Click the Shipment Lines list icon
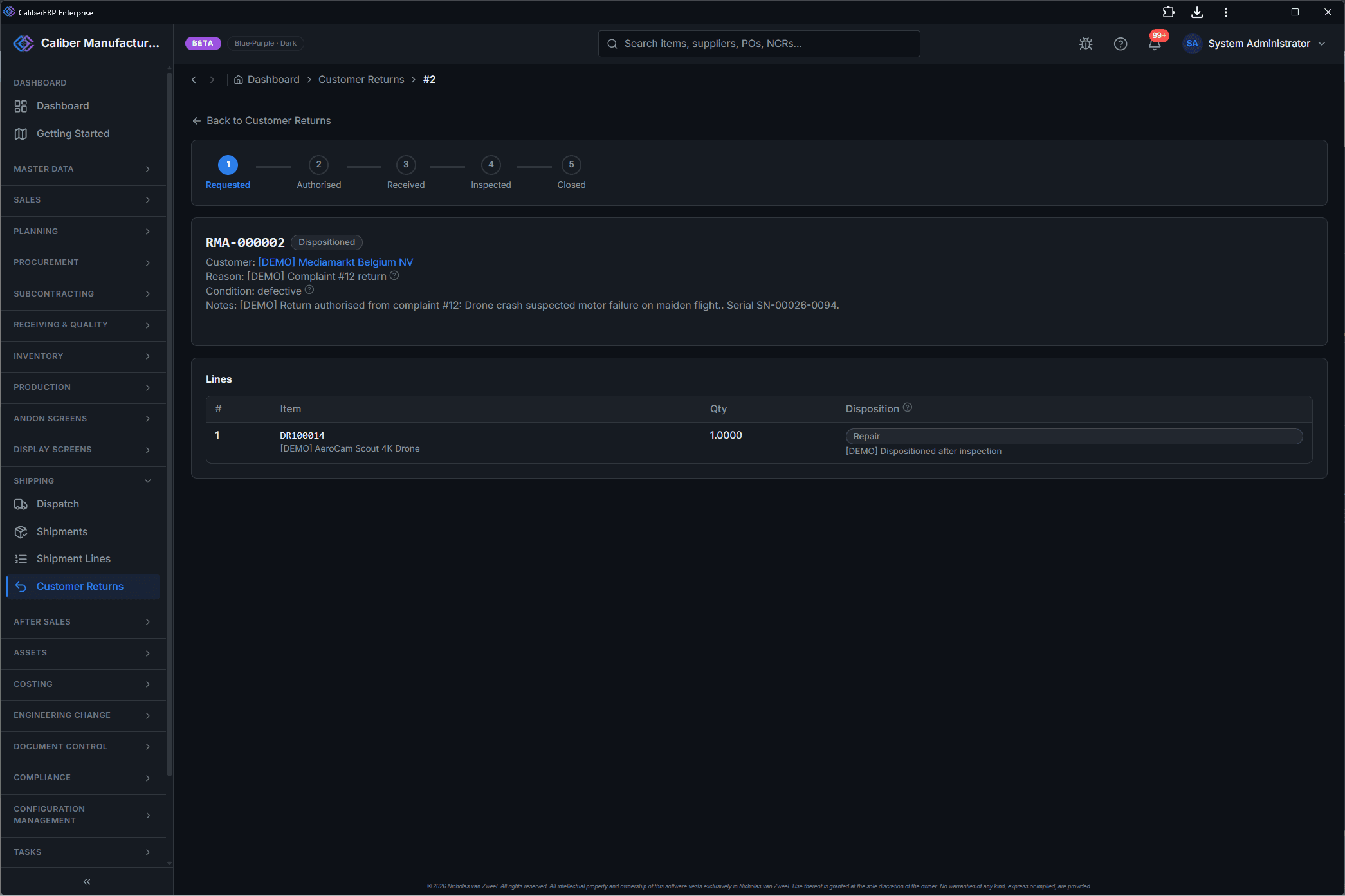 [21, 559]
